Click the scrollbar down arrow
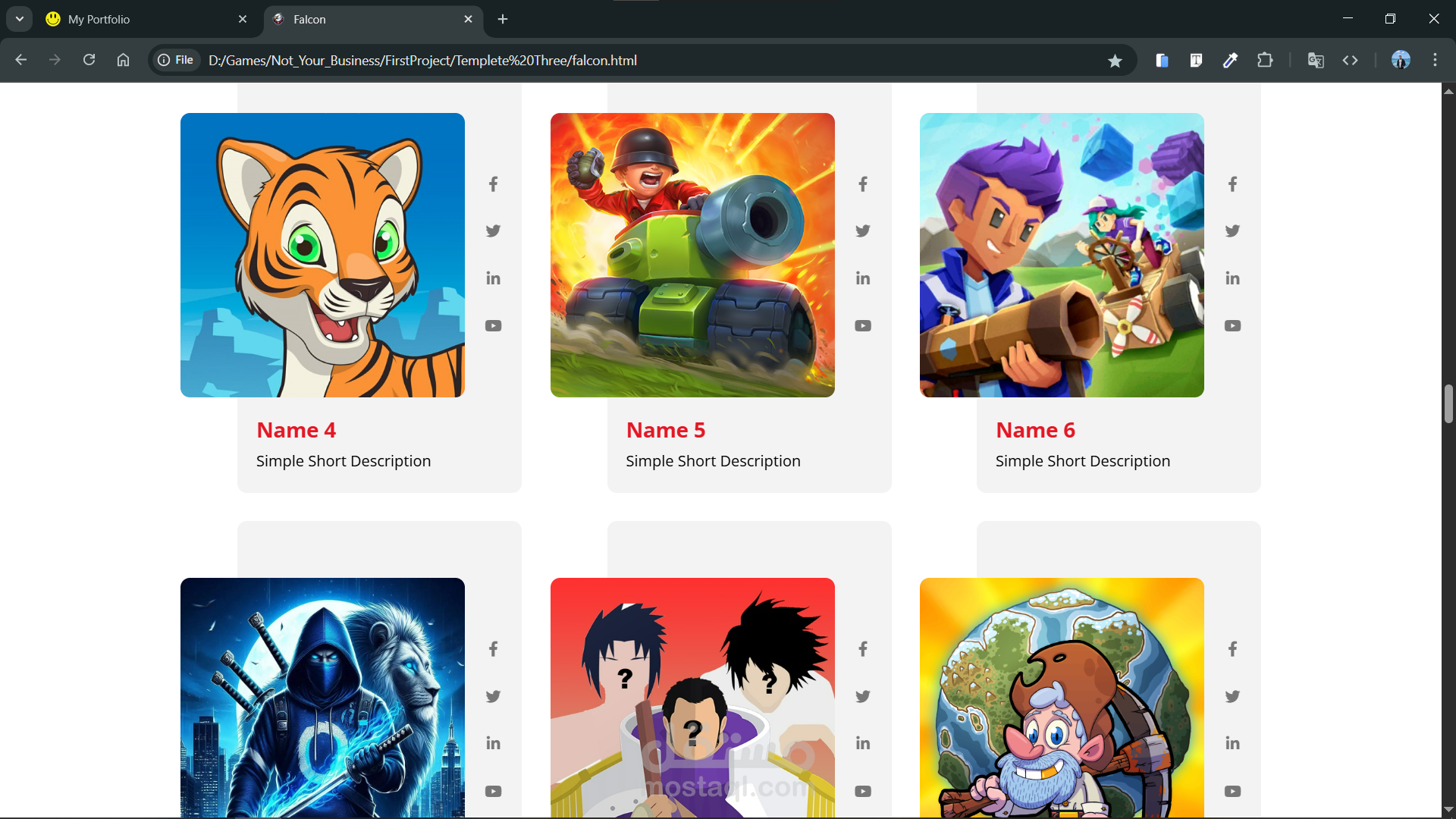Viewport: 1456px width, 819px height. coord(1448,809)
